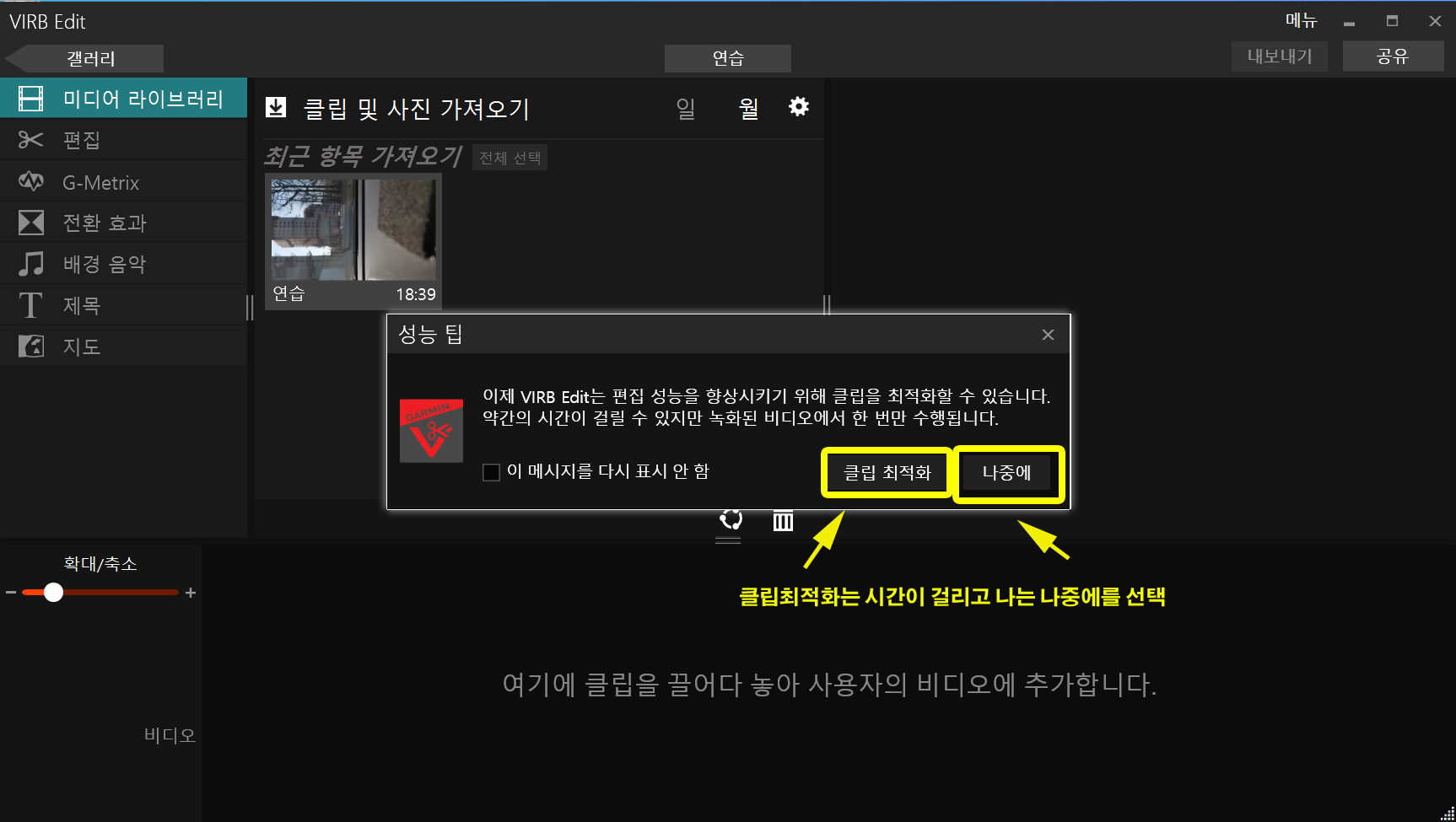The image size is (1456, 822).
Task: Click 공유 share button
Action: (1393, 56)
